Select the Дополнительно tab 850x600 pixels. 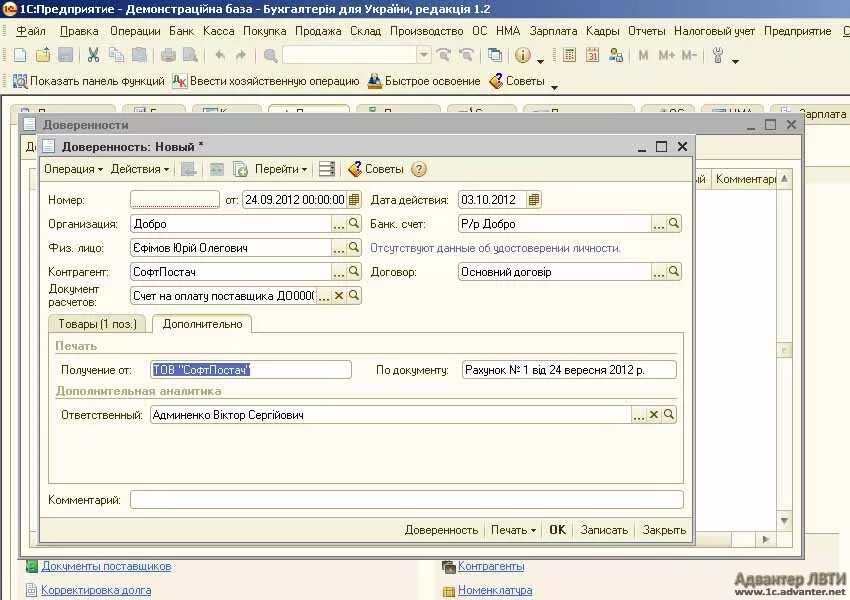[x=202, y=324]
